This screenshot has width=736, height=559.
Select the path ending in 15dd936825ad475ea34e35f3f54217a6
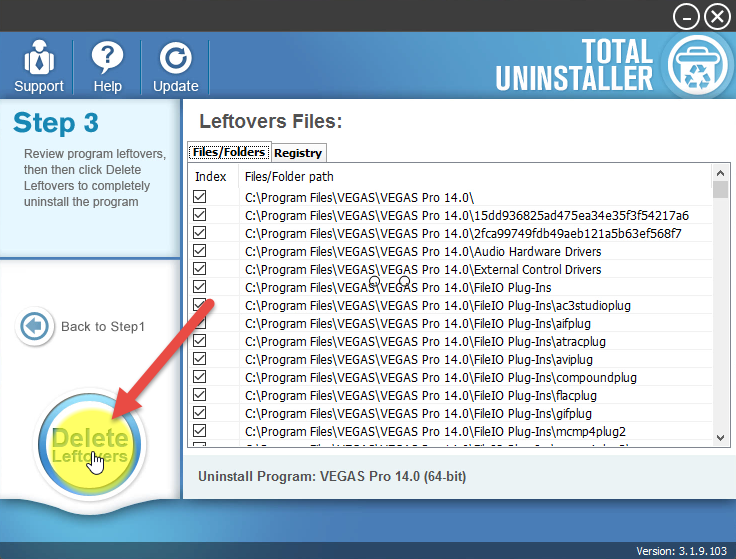(467, 215)
